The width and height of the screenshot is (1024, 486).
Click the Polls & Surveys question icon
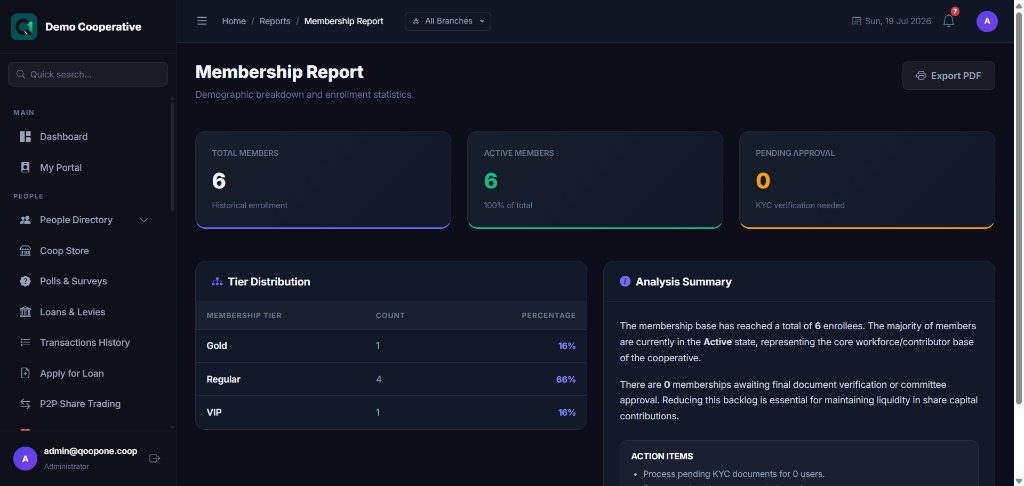coord(25,282)
